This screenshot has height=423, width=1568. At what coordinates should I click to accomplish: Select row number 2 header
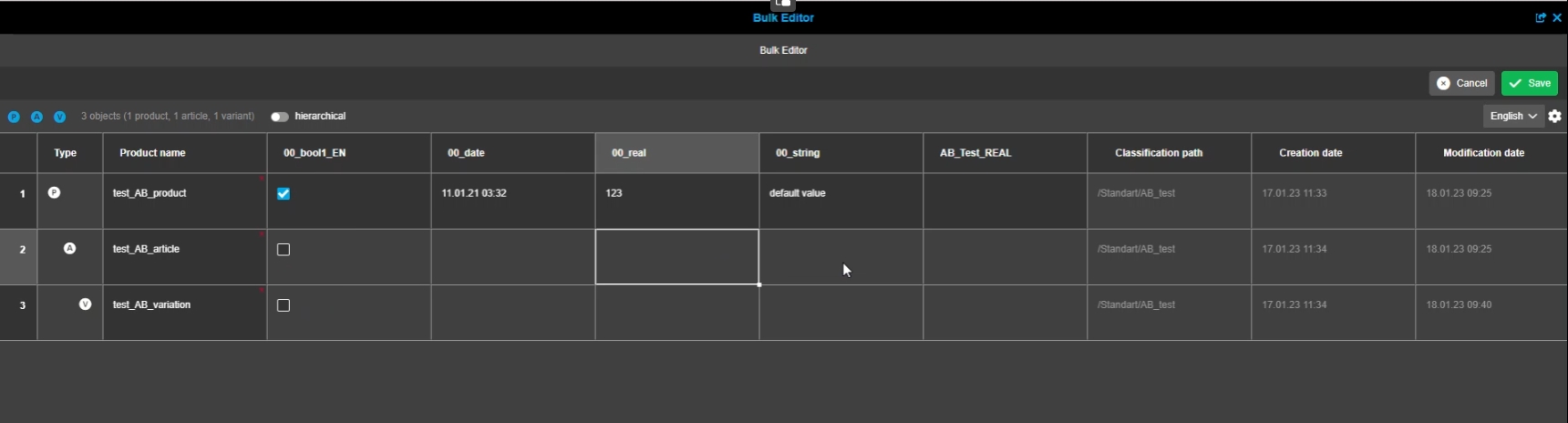click(18, 257)
